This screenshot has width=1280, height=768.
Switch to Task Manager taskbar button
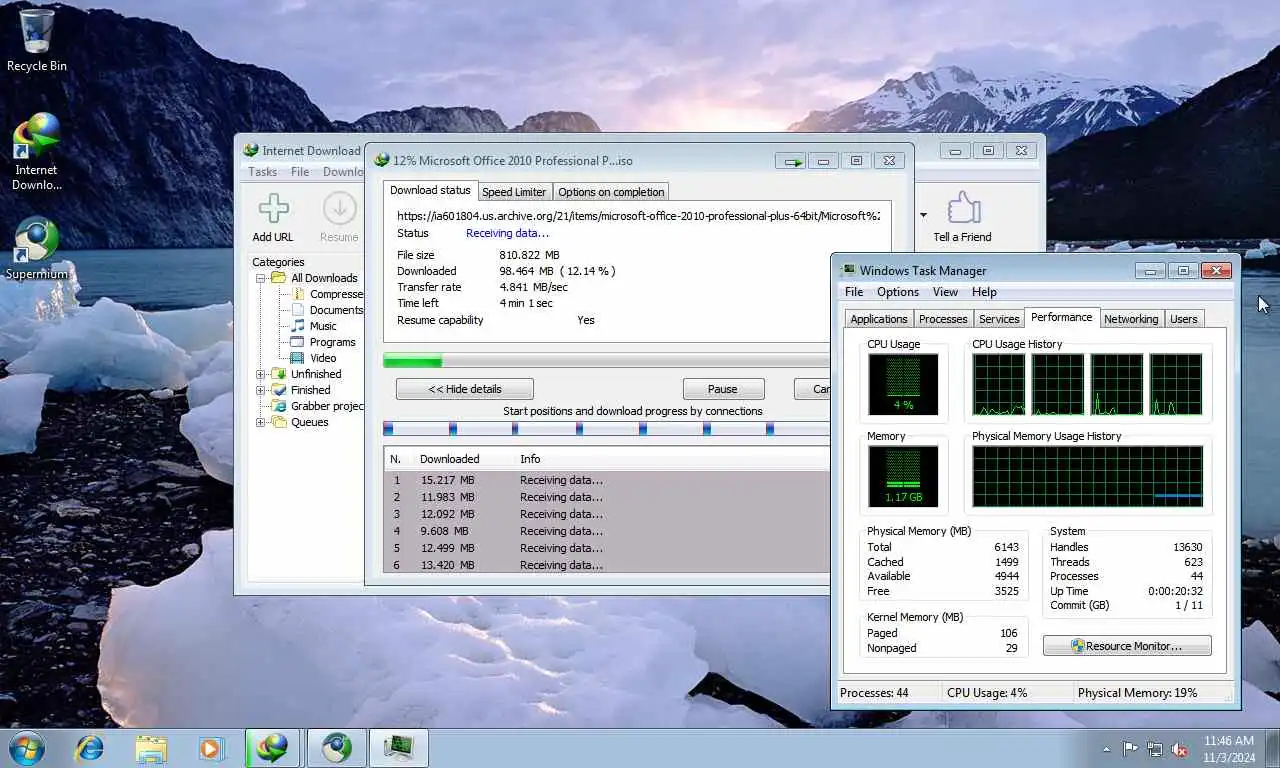click(399, 748)
